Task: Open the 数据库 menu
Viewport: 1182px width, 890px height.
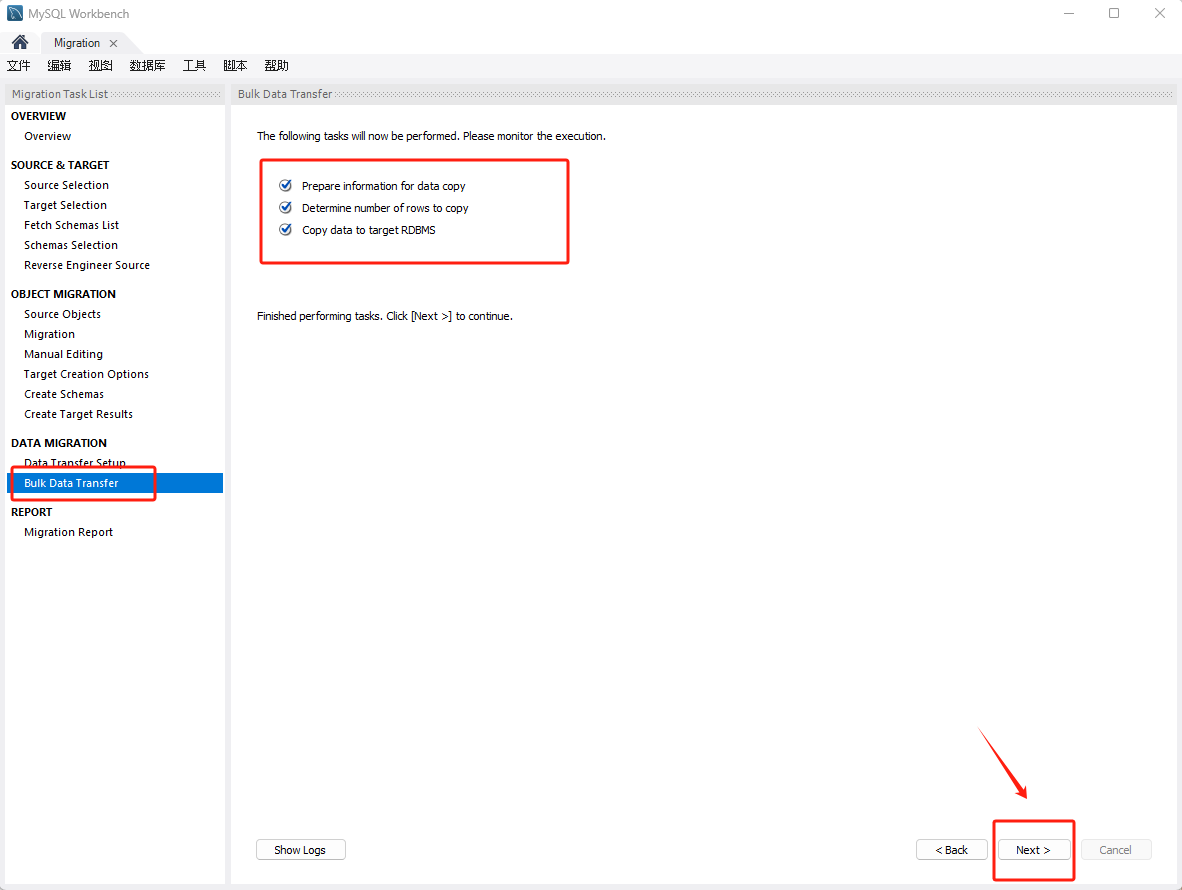Action: click(x=147, y=66)
